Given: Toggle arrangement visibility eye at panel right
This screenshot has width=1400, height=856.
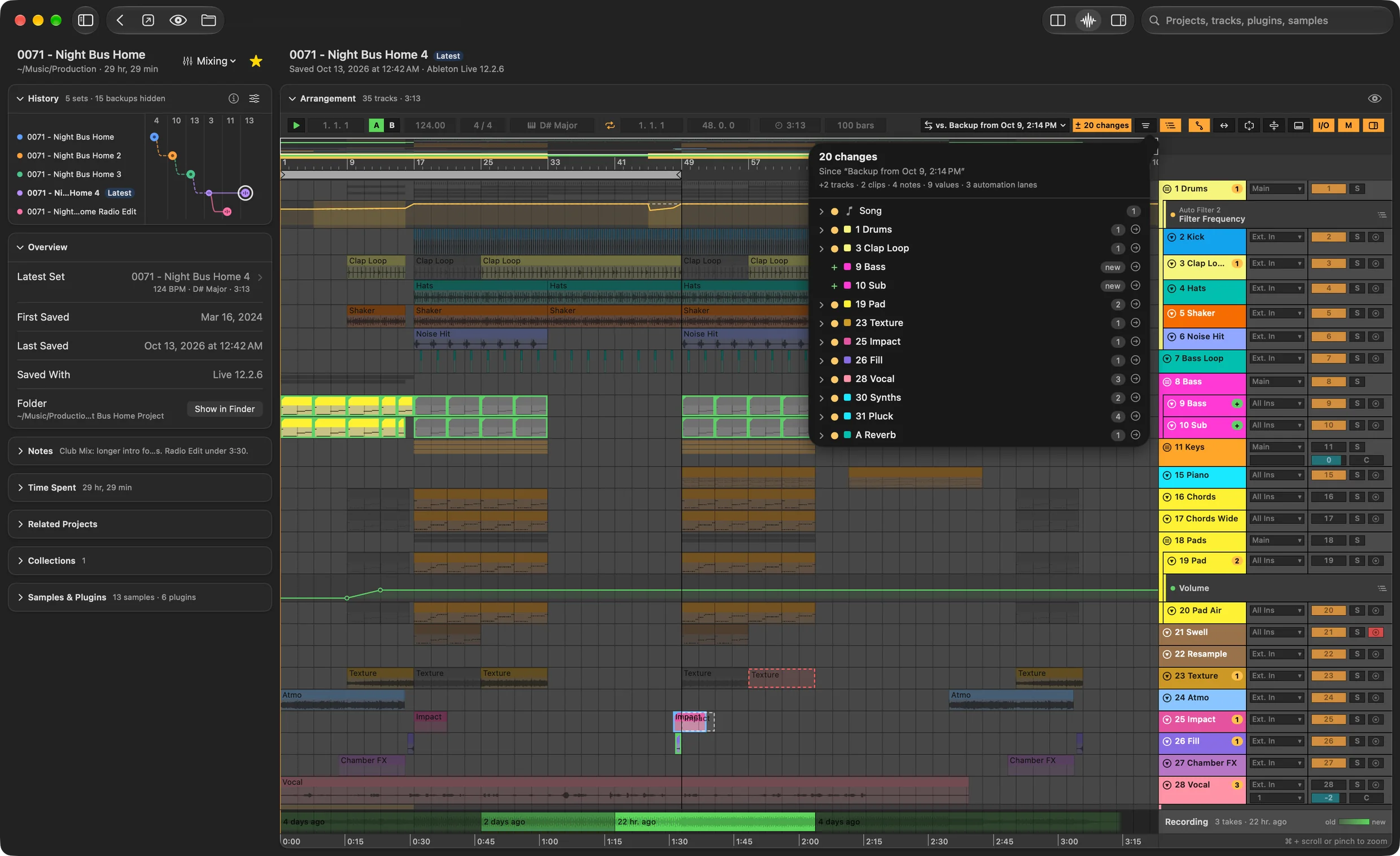Looking at the screenshot, I should tap(1375, 98).
